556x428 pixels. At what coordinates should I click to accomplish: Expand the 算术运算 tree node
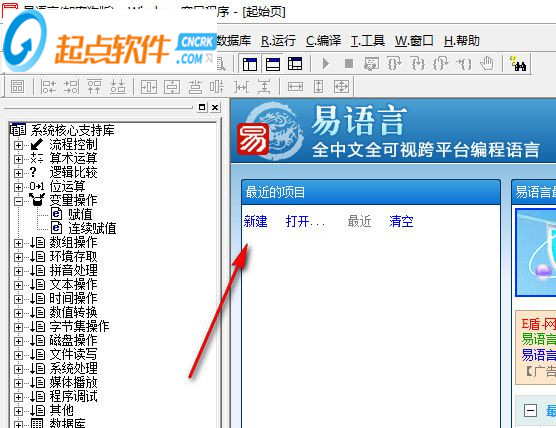coord(18,159)
